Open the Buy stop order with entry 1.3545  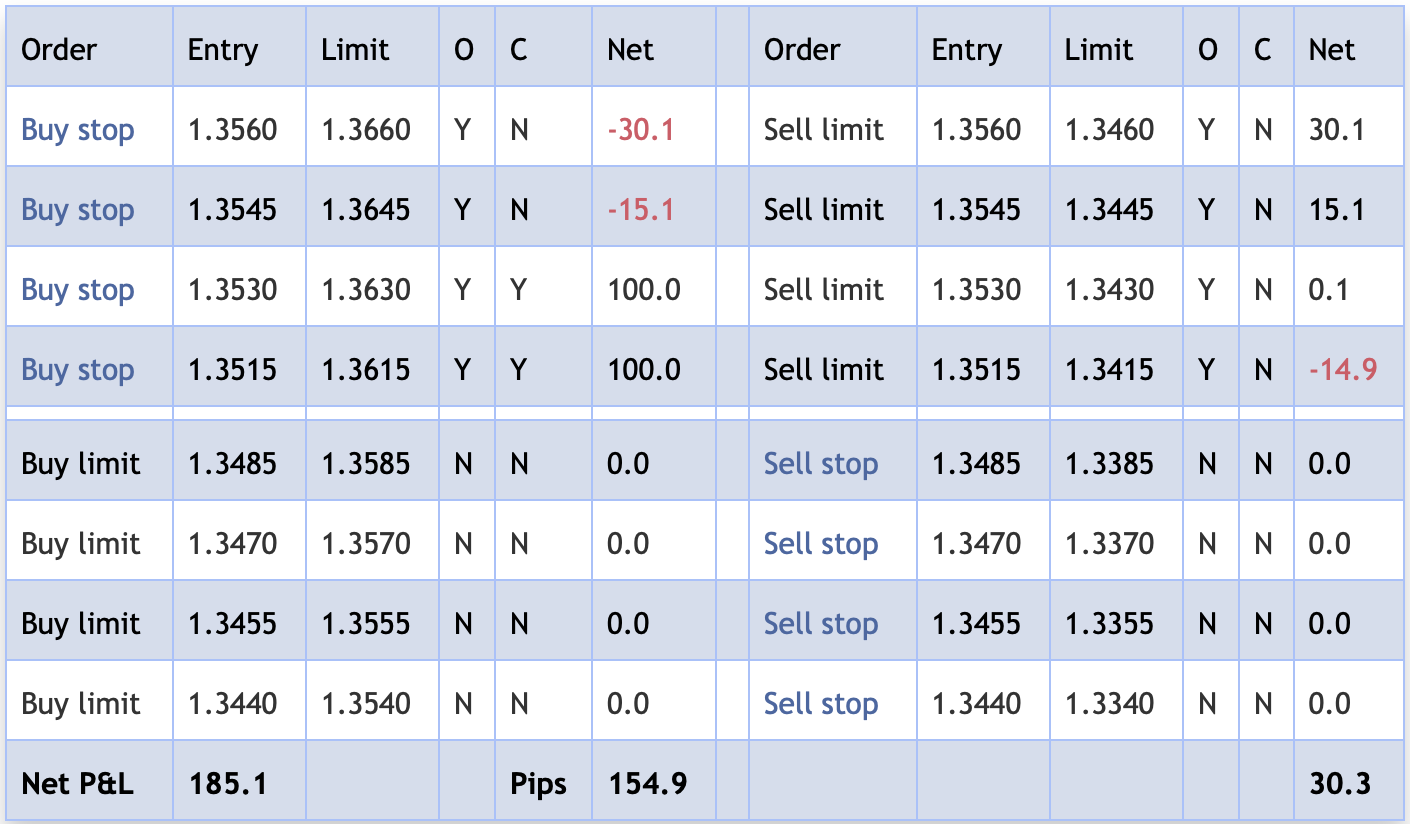[78, 210]
